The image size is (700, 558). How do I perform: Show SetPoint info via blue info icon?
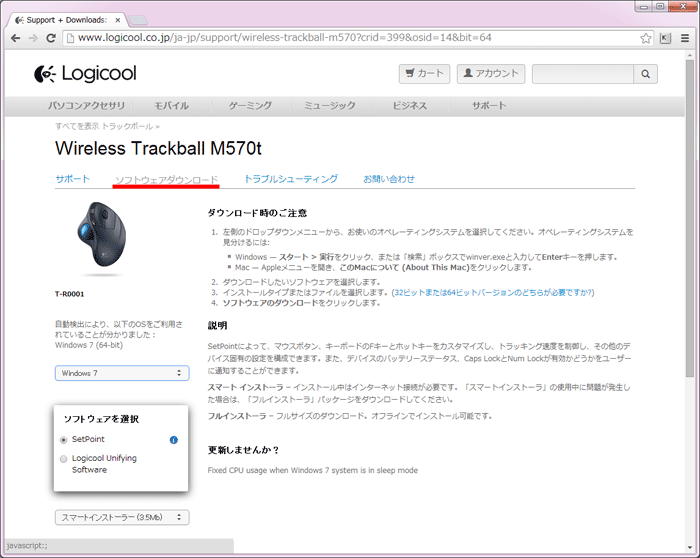pyautogui.click(x=174, y=440)
